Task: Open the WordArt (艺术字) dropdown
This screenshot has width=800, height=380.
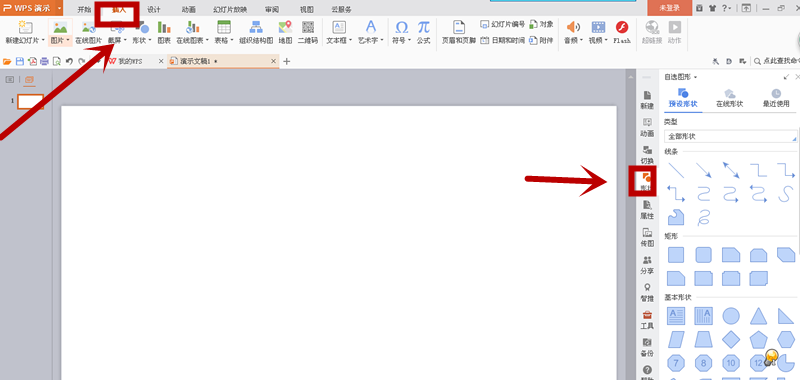Action: coord(371,33)
